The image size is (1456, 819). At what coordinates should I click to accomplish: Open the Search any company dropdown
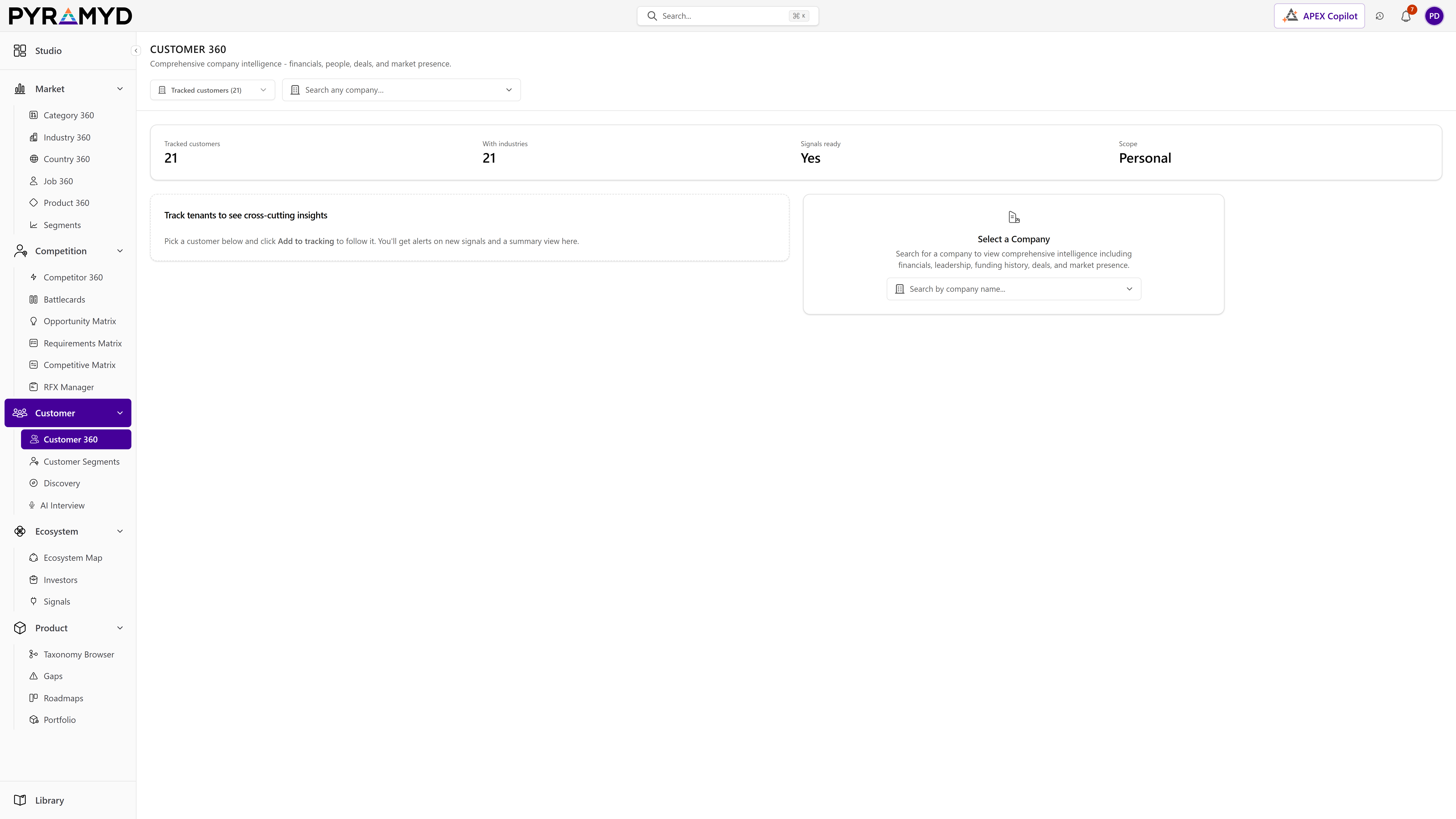click(401, 90)
